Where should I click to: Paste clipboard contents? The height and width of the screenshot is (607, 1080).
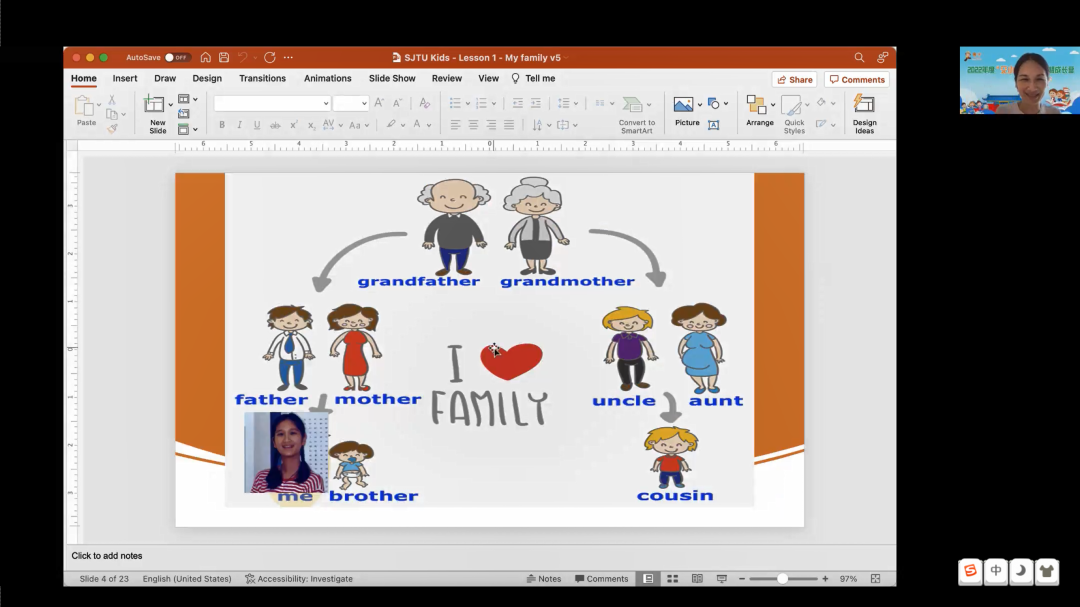tap(85, 111)
